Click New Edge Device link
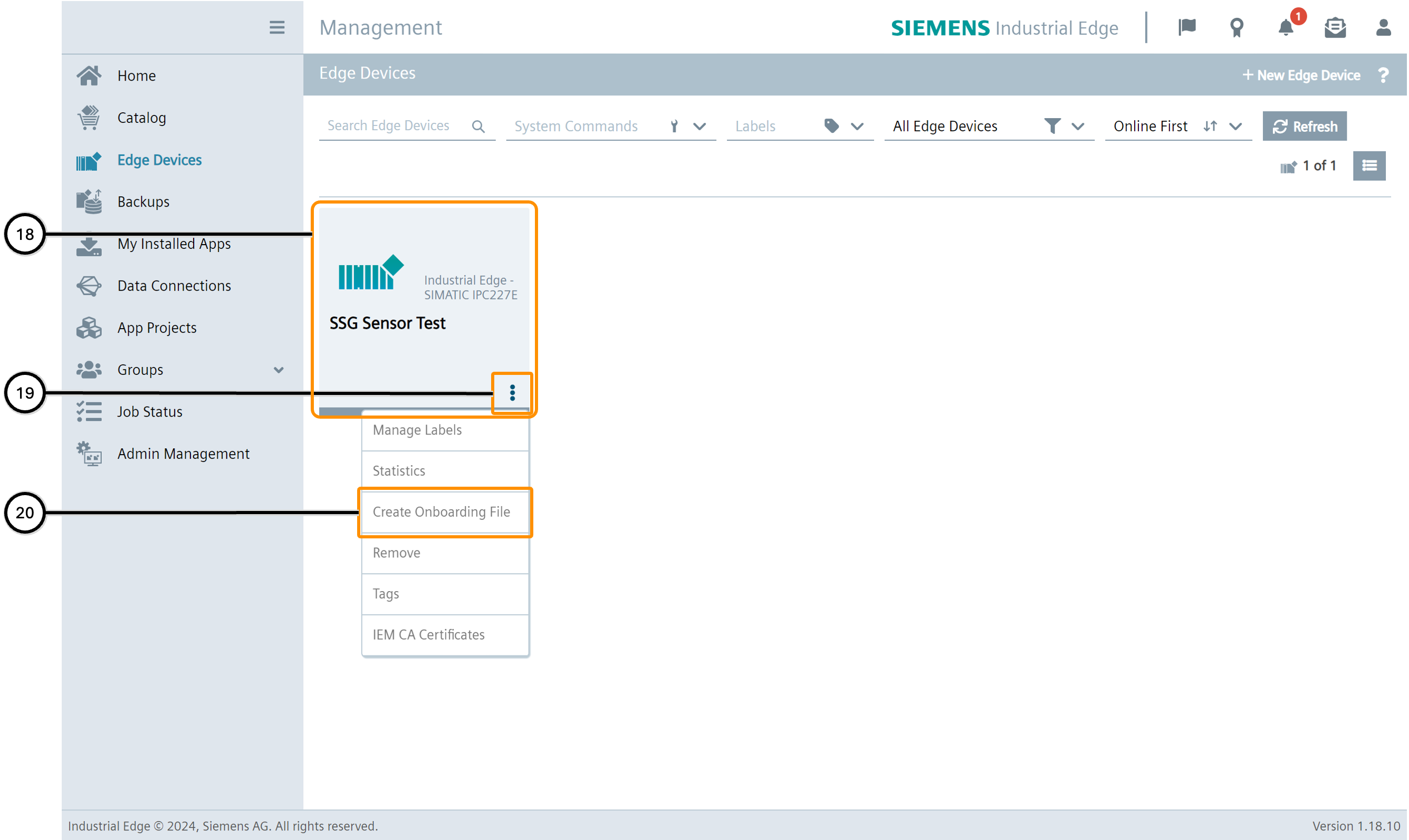 (x=1301, y=75)
